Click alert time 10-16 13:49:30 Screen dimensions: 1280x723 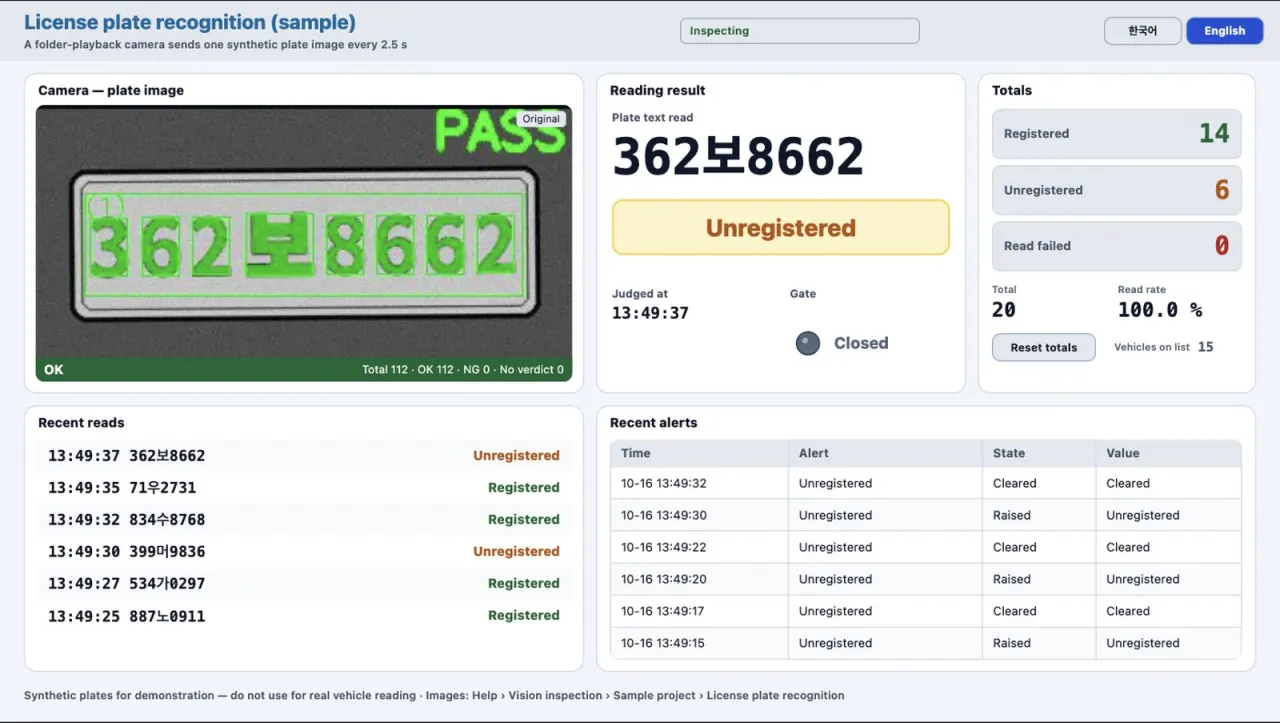click(x=663, y=515)
